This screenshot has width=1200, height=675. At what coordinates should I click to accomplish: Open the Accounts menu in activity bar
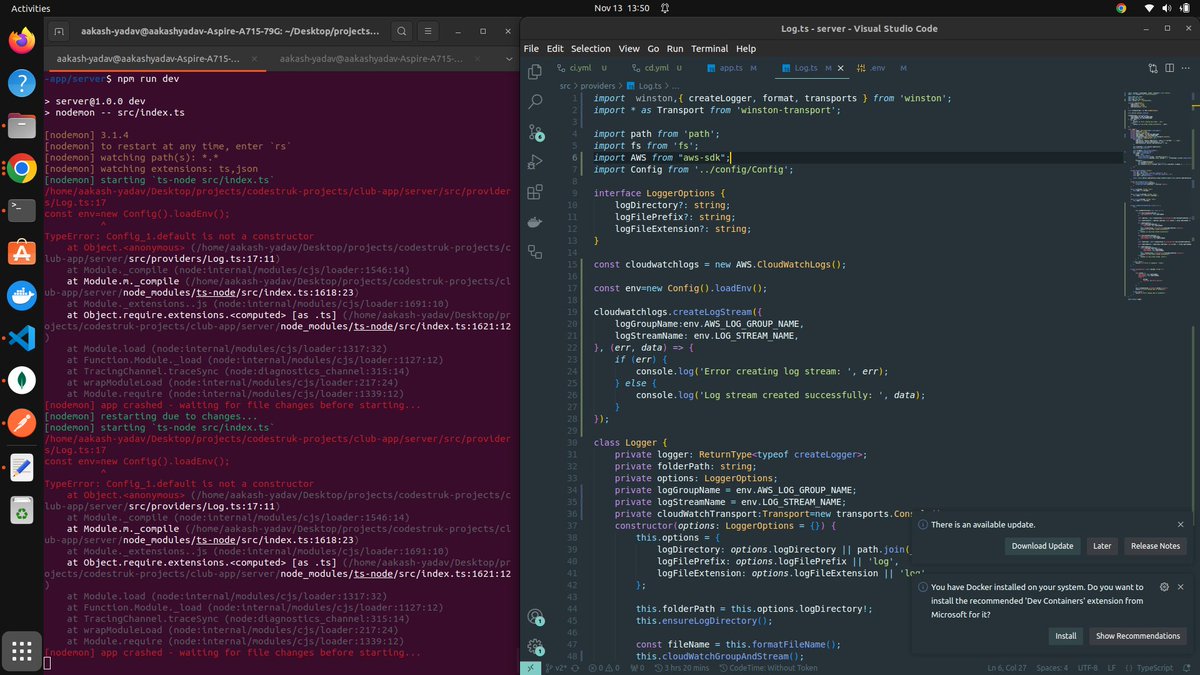coord(535,617)
